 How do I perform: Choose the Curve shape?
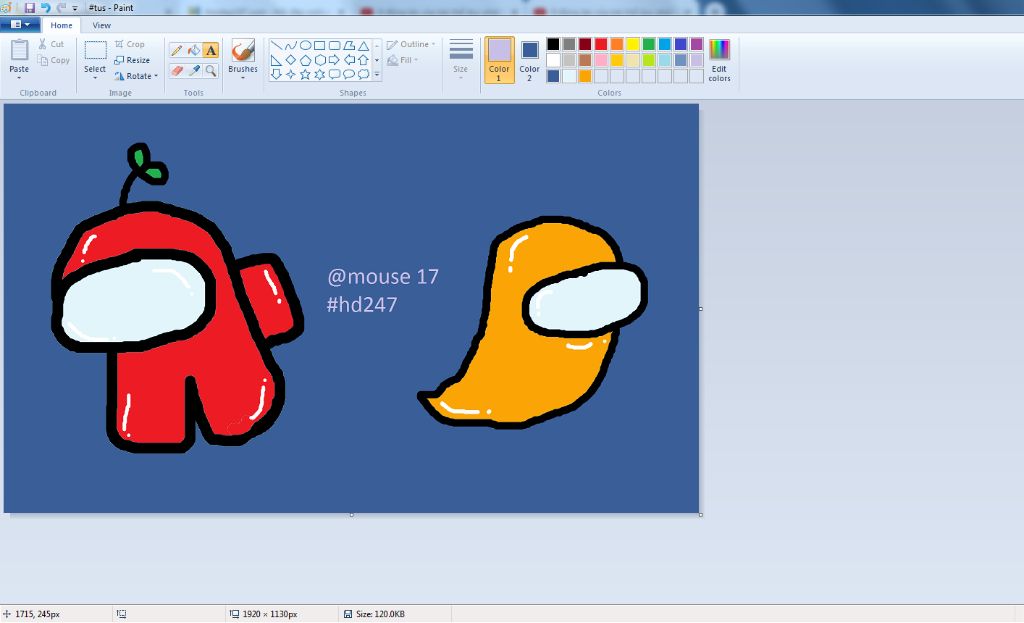click(291, 46)
